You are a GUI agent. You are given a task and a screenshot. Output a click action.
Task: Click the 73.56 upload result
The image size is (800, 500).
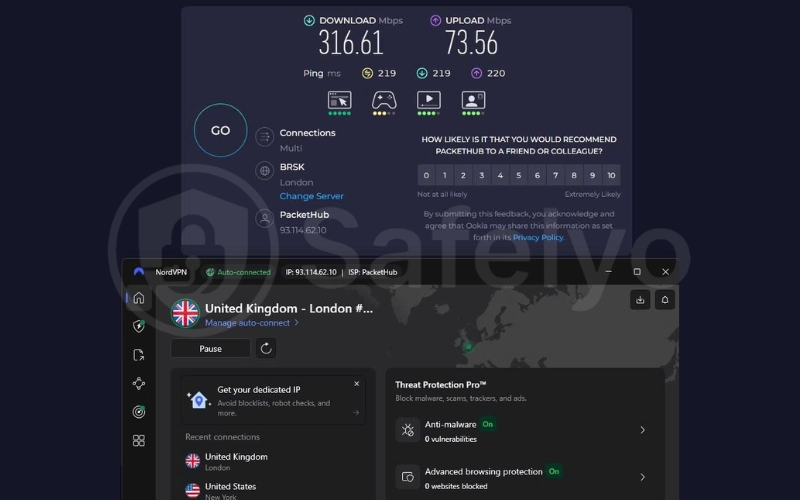(x=471, y=42)
